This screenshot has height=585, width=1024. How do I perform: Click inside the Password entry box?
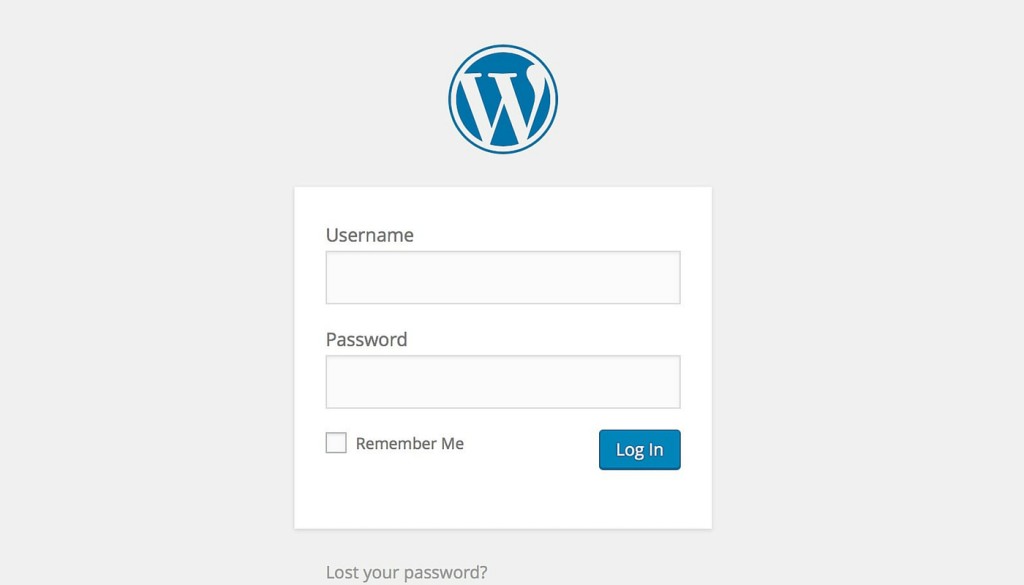502,381
